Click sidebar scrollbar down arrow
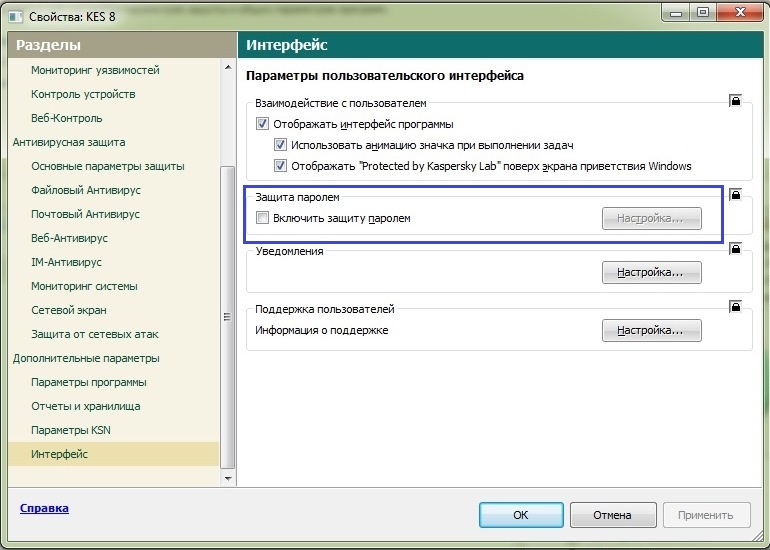This screenshot has width=770, height=550. (x=228, y=478)
